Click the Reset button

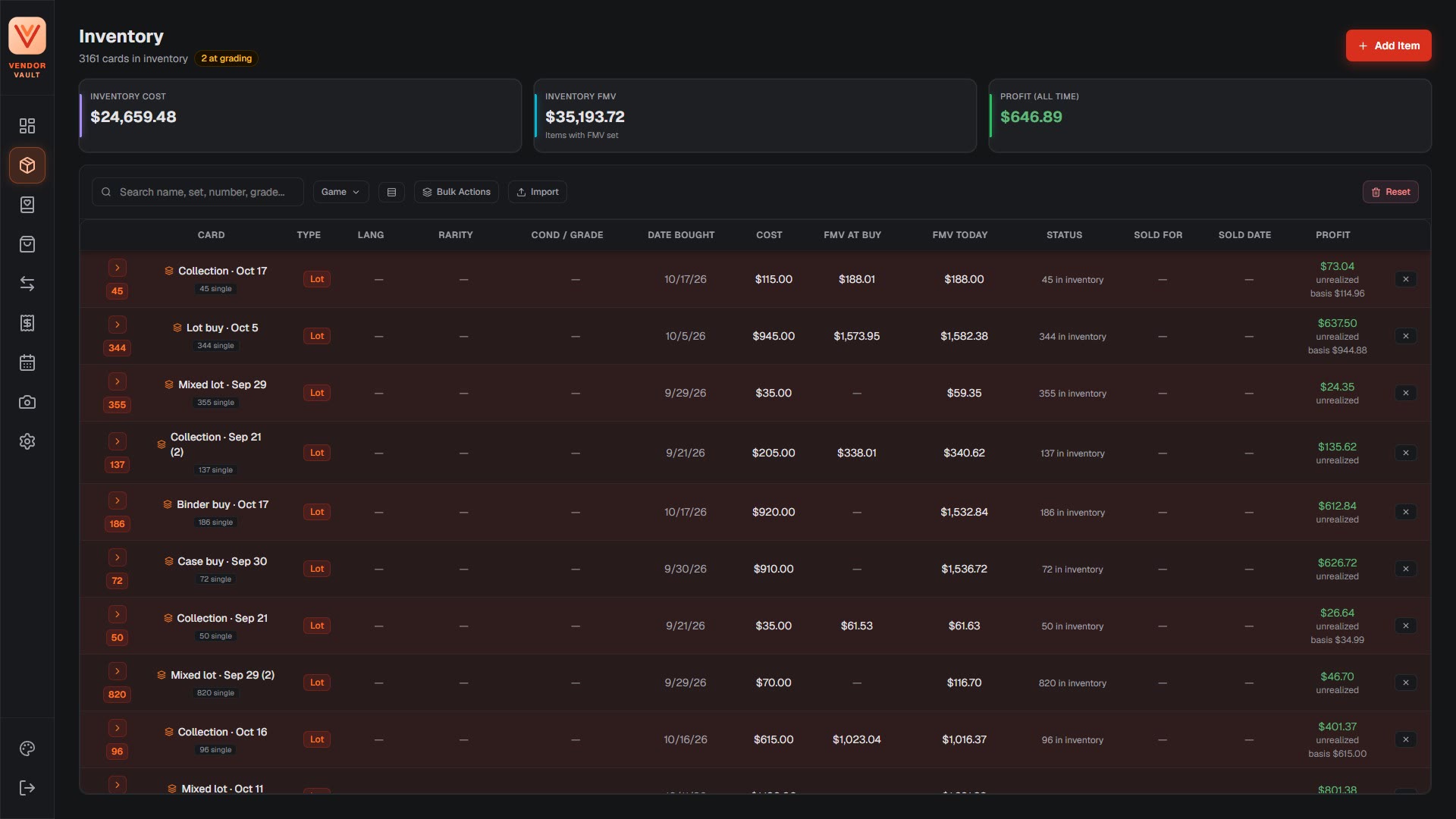(1391, 192)
